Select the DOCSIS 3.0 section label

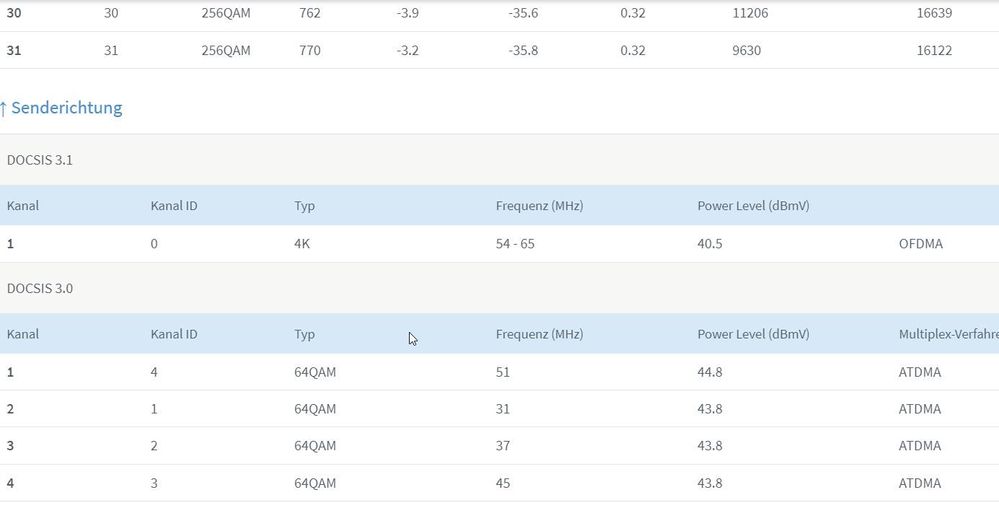pyautogui.click(x=40, y=288)
